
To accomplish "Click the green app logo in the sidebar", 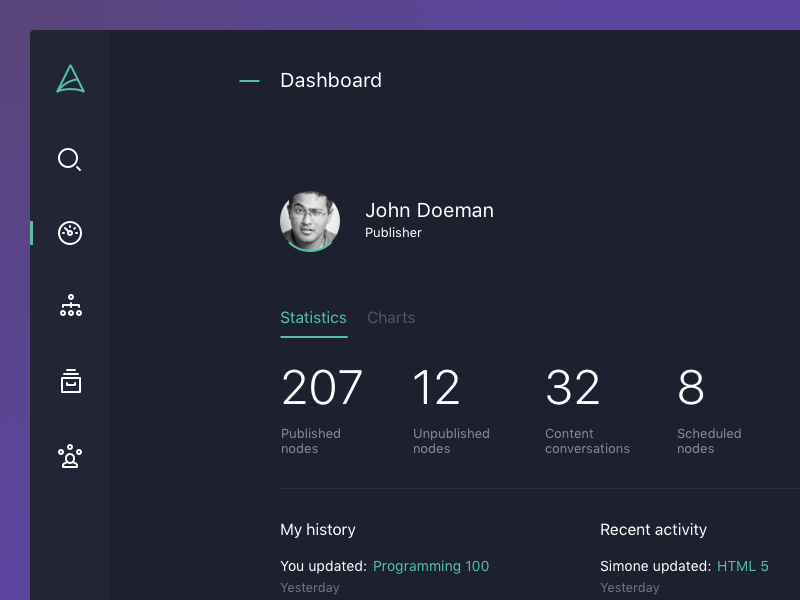I will (70, 79).
